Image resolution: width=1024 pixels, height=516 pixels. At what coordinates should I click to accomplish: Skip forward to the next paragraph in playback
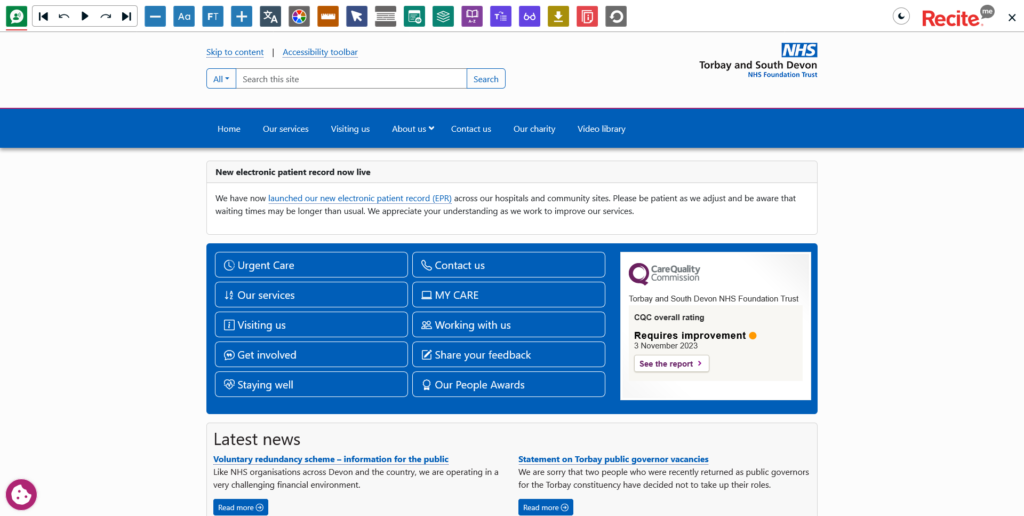coord(127,16)
